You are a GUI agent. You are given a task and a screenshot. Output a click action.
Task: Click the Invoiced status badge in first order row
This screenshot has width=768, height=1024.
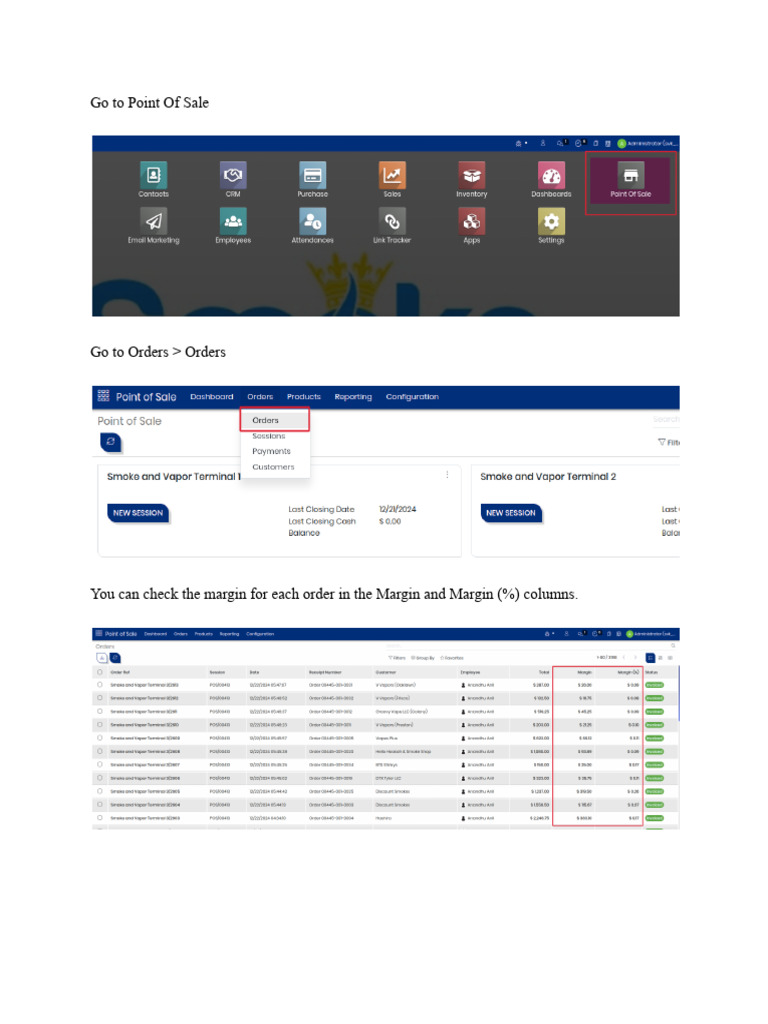coord(654,685)
